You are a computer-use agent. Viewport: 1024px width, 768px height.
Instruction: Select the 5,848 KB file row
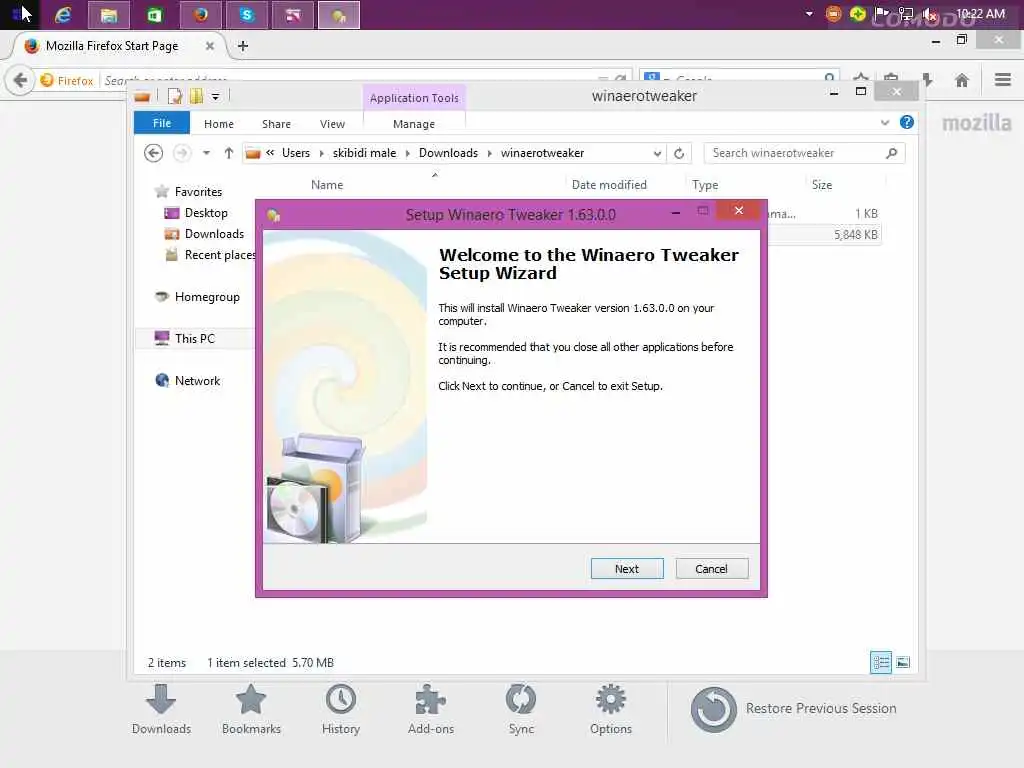825,234
